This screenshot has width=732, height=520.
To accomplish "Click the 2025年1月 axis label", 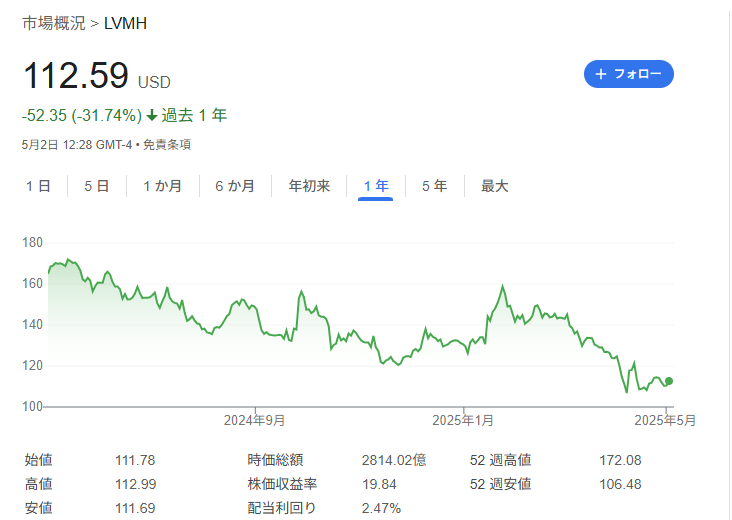I will [463, 421].
